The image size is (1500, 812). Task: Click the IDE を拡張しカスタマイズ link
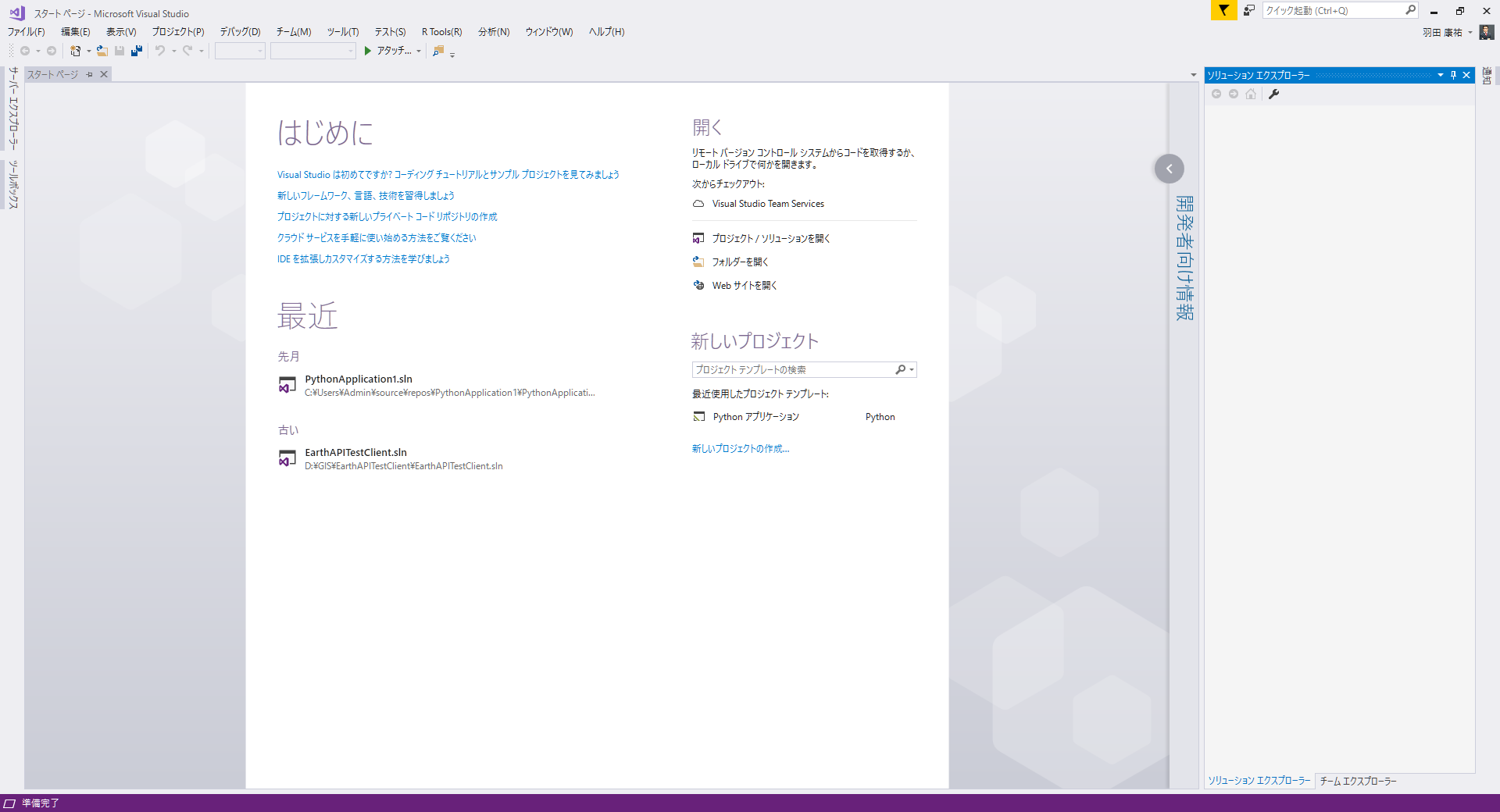pyautogui.click(x=363, y=259)
